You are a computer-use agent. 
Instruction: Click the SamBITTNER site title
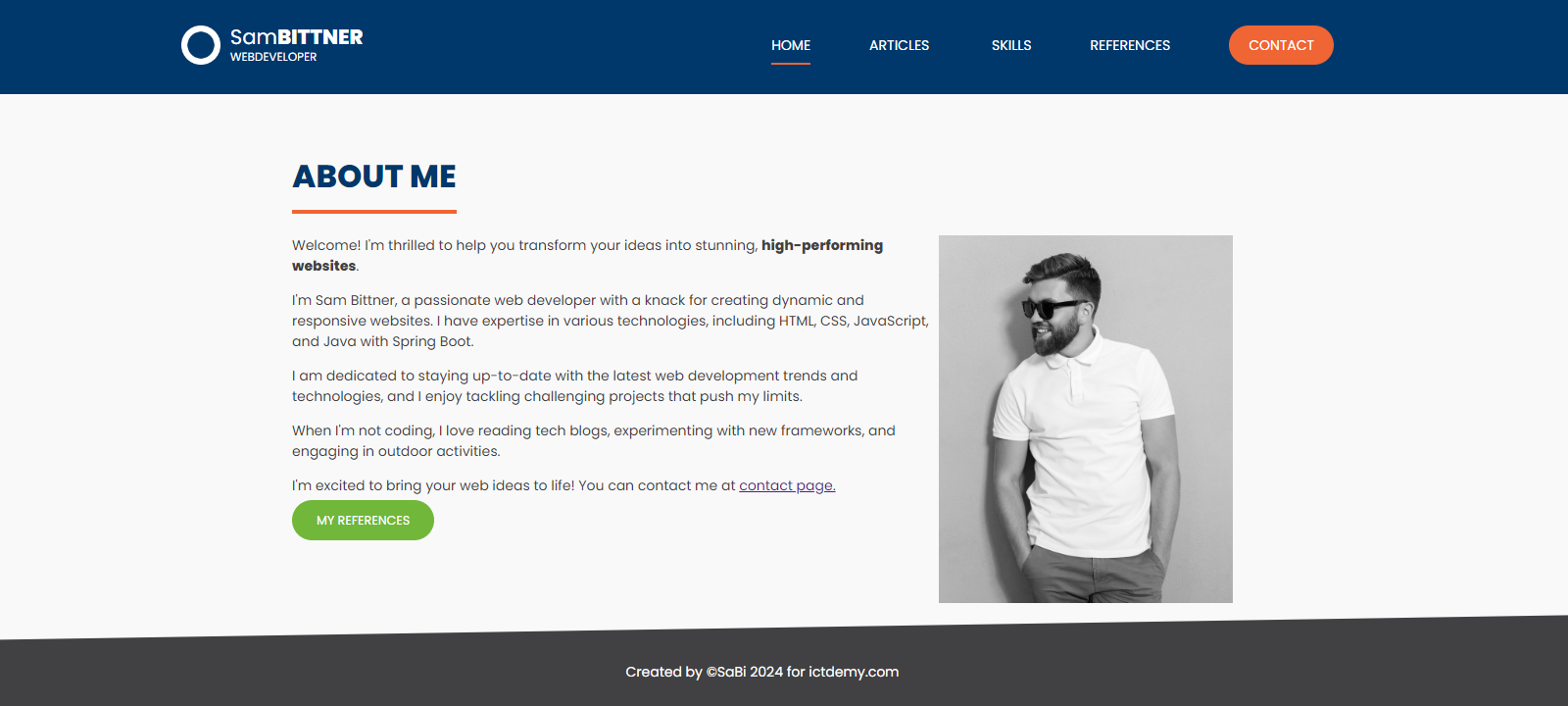tap(296, 37)
